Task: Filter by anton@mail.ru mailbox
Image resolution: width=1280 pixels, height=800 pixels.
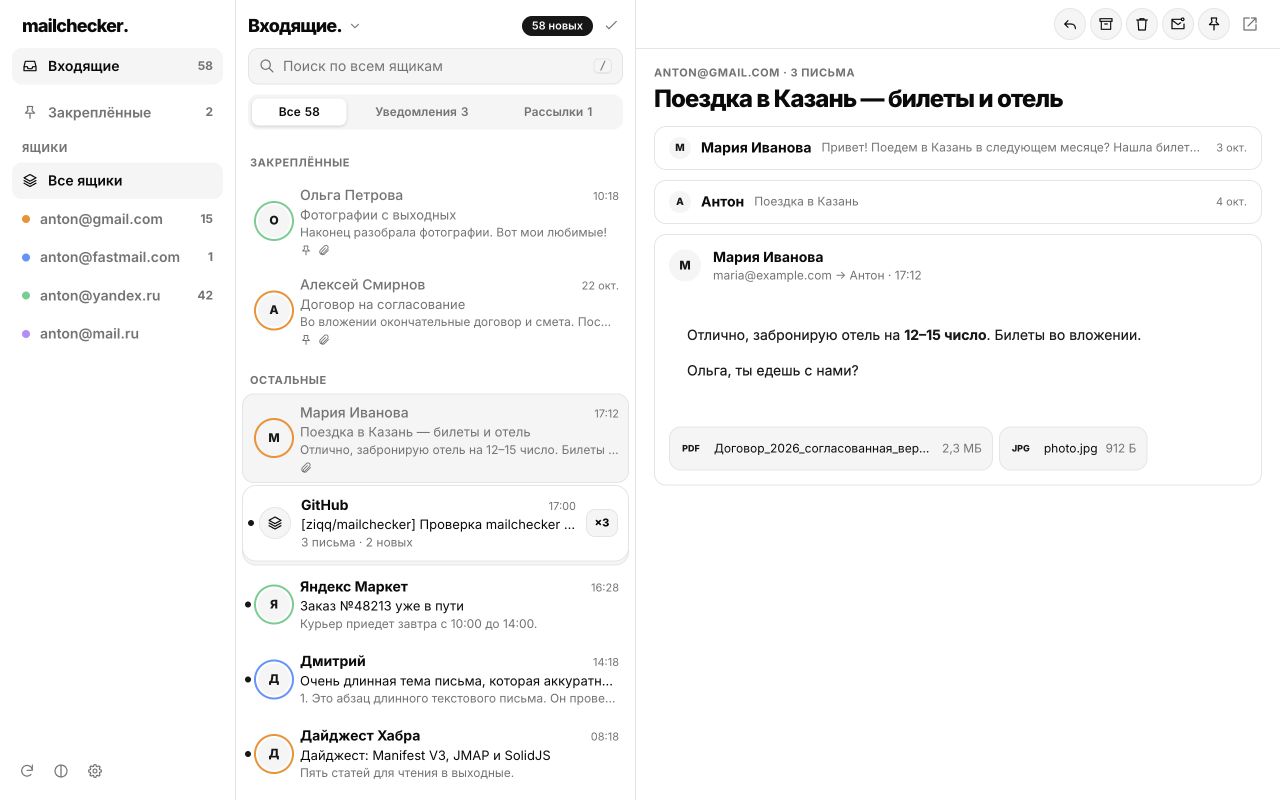Action: (117, 333)
